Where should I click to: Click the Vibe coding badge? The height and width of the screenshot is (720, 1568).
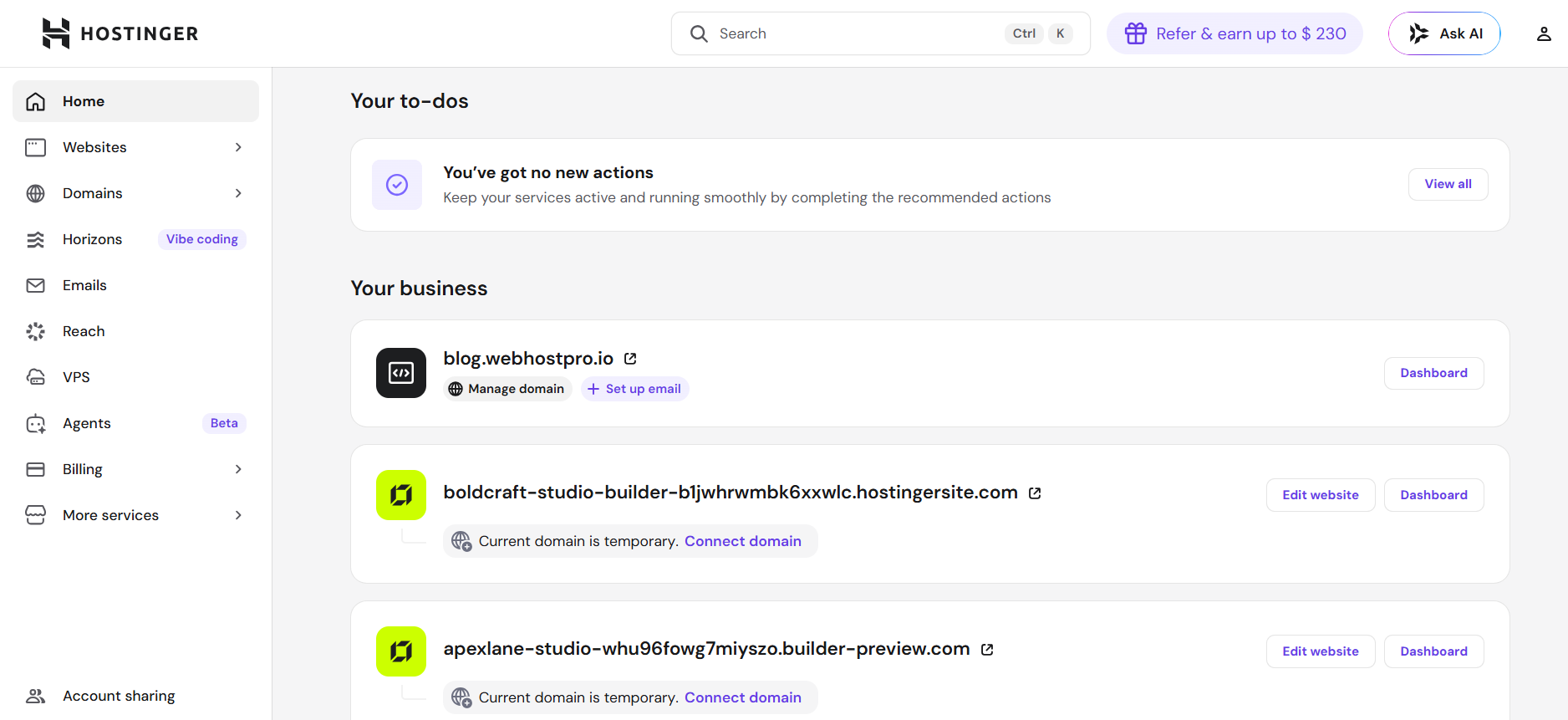[x=202, y=239]
